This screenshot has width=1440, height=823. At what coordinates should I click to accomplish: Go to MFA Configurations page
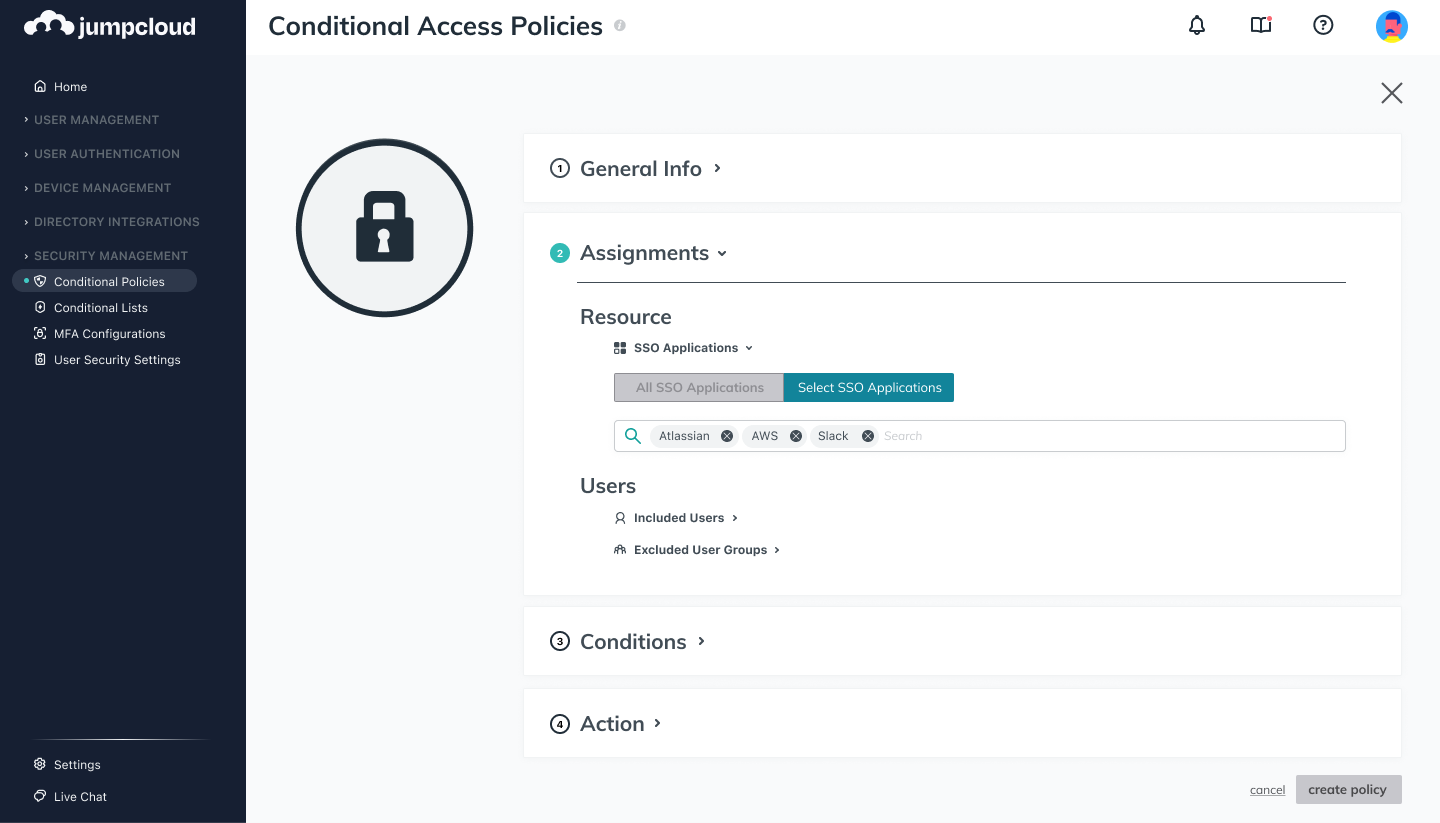110,334
